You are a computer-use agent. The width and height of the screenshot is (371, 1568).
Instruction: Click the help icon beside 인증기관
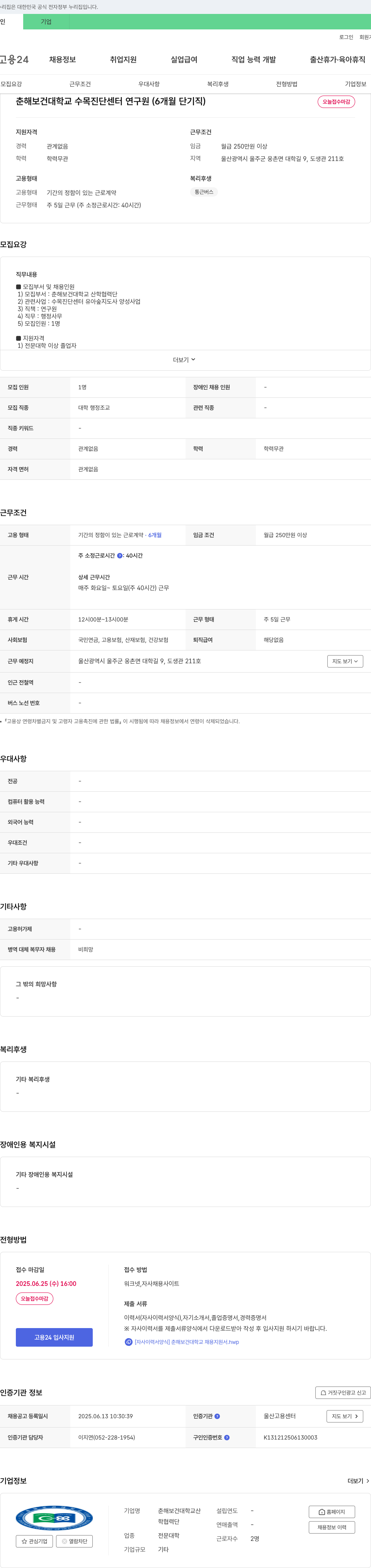pos(217,1416)
